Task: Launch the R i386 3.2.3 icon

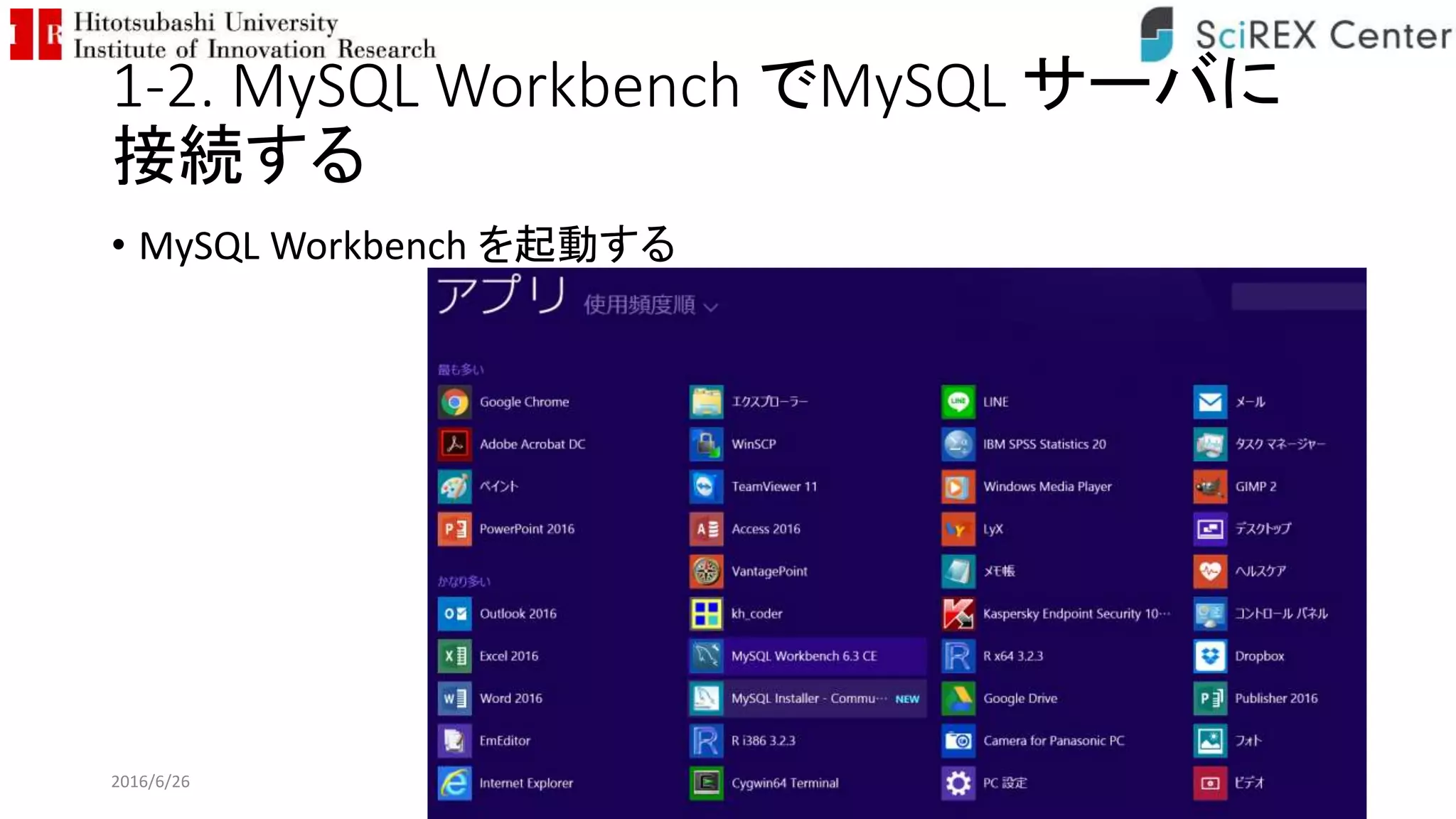Action: pyautogui.click(x=706, y=741)
